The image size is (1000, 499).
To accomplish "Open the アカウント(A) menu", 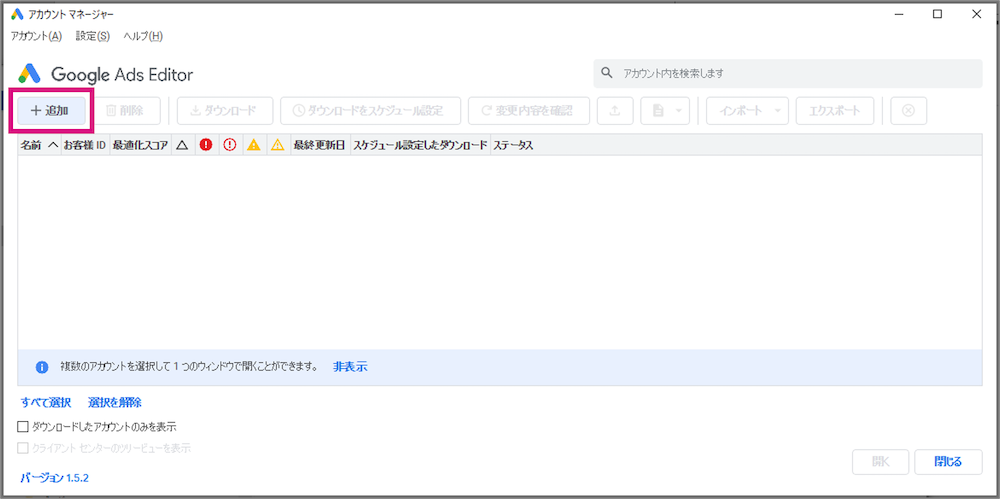I will (x=36, y=36).
